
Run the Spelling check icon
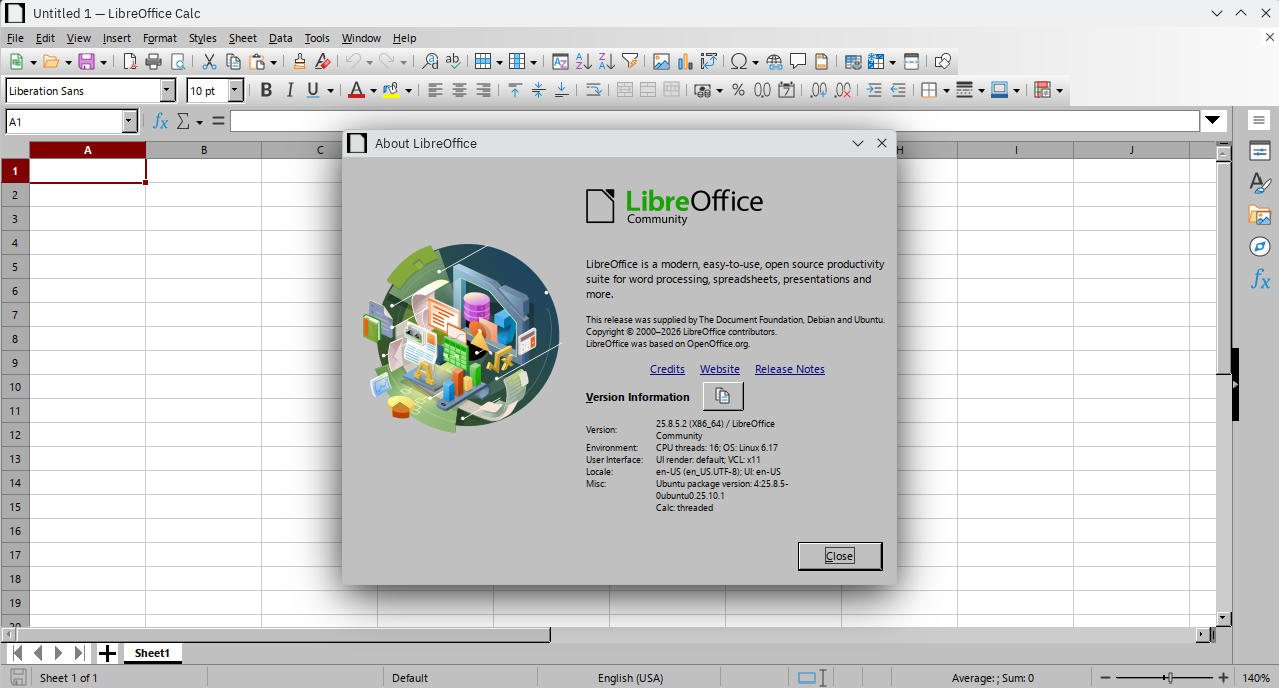tap(454, 62)
